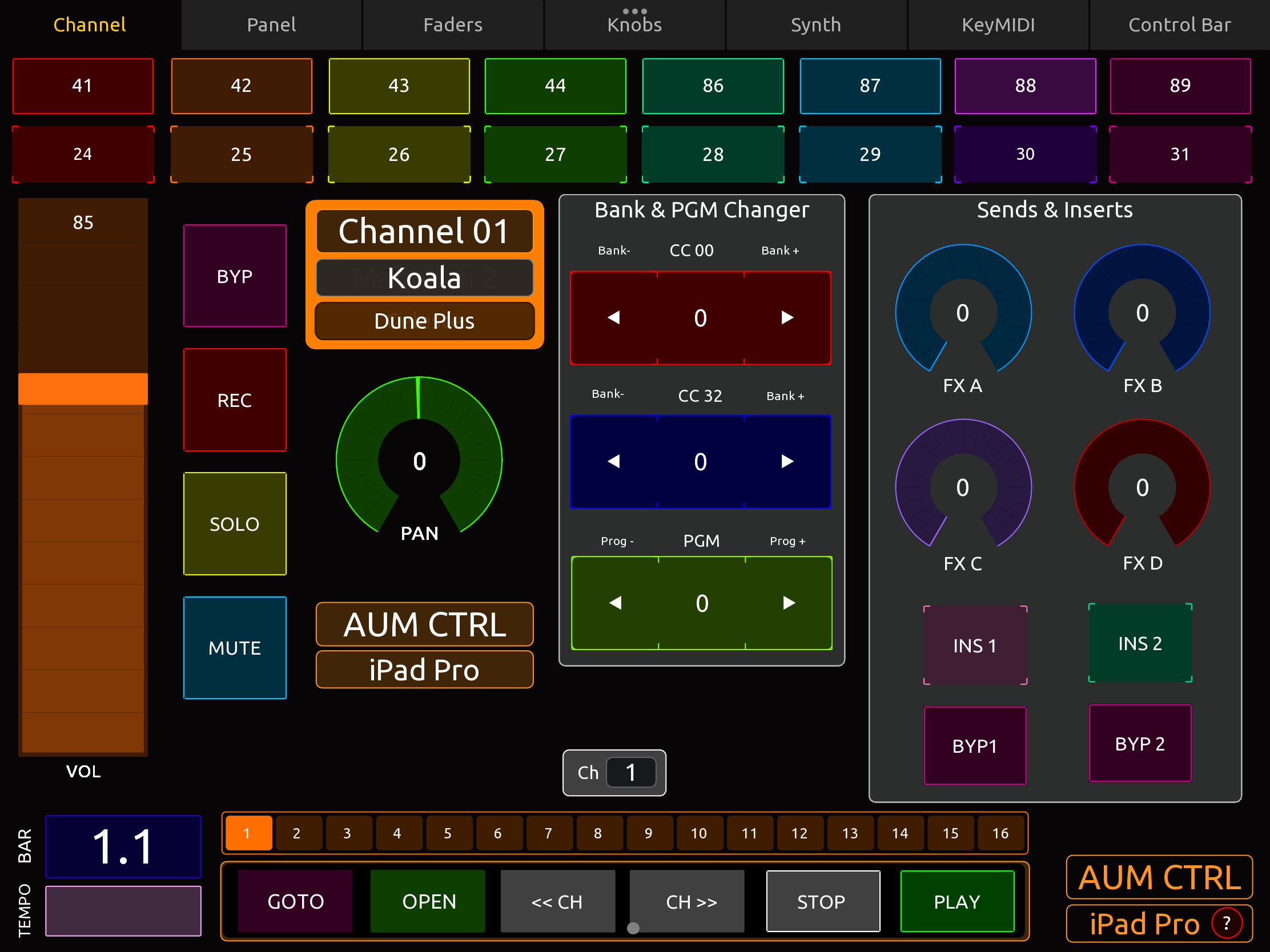Click the orange VOL fader handle
The width and height of the screenshot is (1270, 952).
tap(83, 389)
